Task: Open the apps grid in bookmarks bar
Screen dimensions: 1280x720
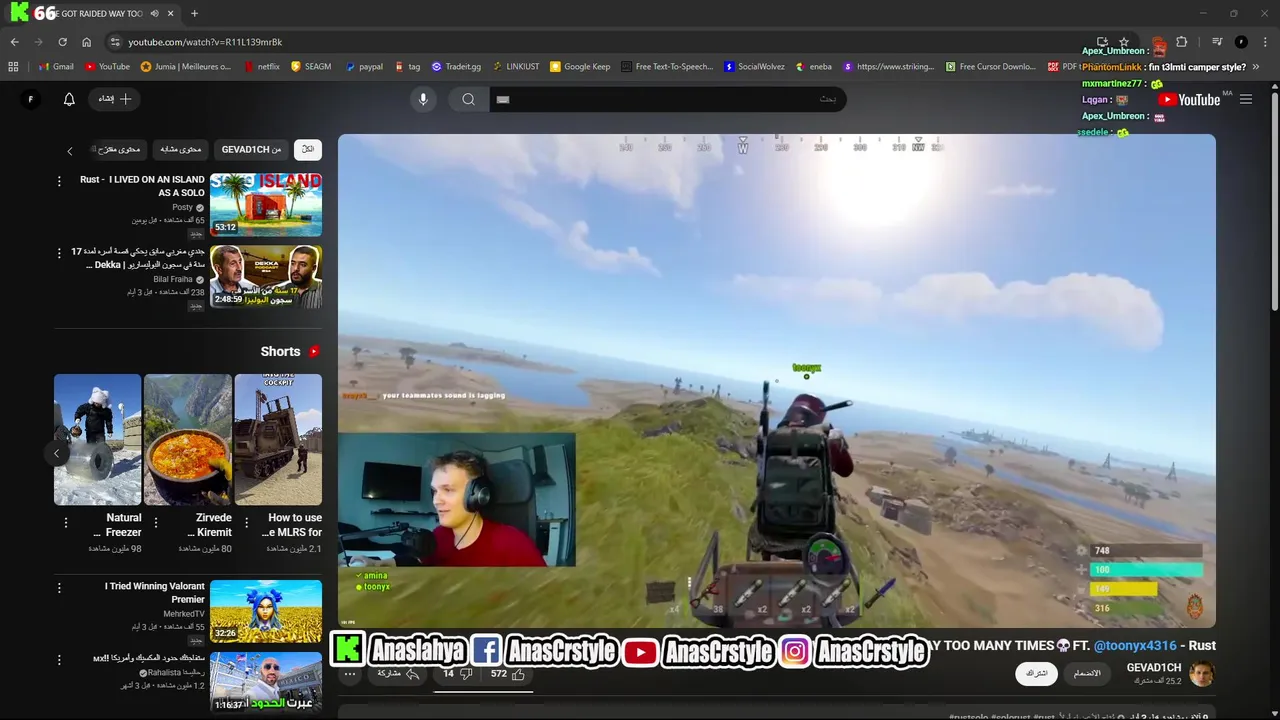Action: [13, 67]
